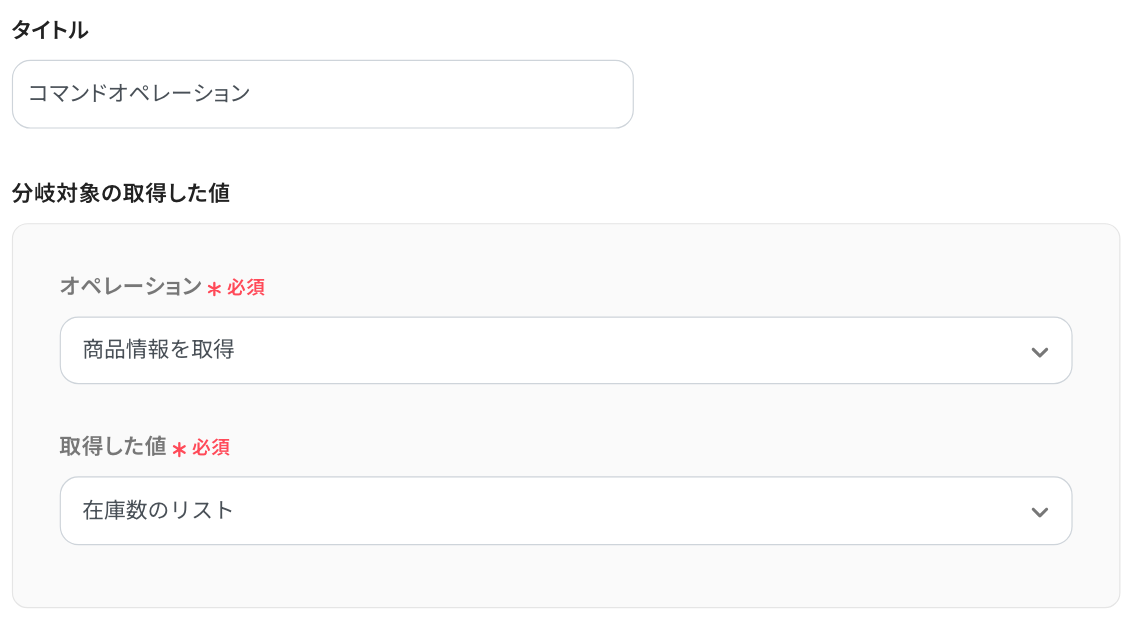Click the コマンドオペレーション text in title field
The width and height of the screenshot is (1130, 622).
tap(139, 94)
